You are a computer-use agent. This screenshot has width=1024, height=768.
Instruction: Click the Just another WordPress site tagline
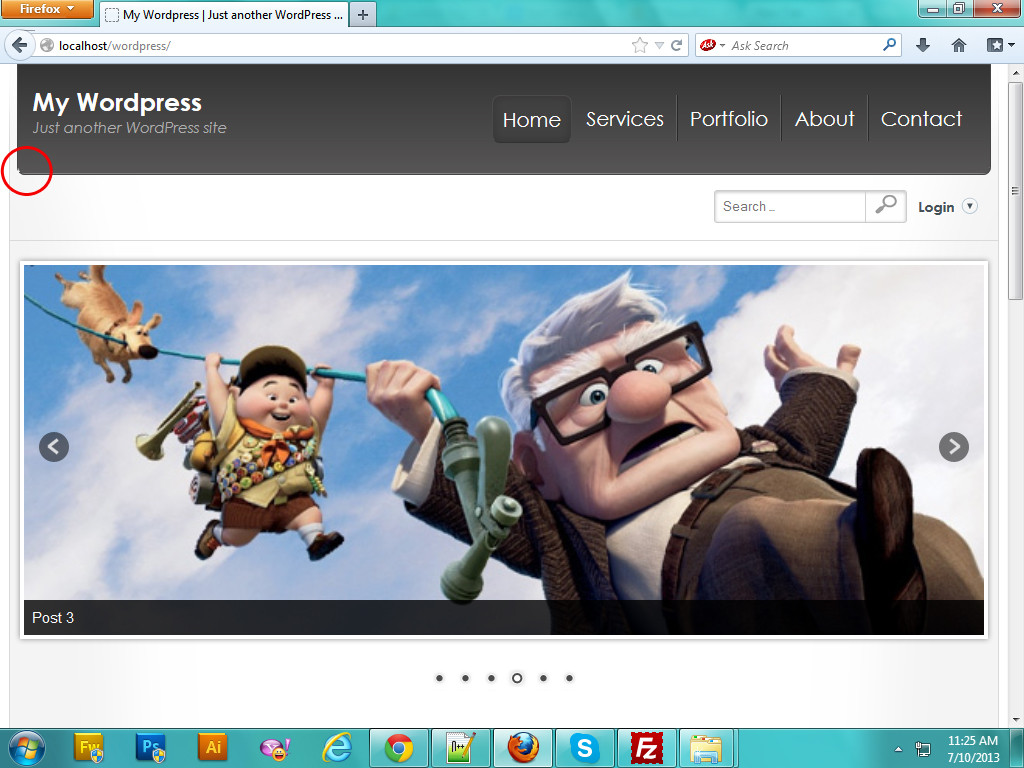[x=129, y=128]
